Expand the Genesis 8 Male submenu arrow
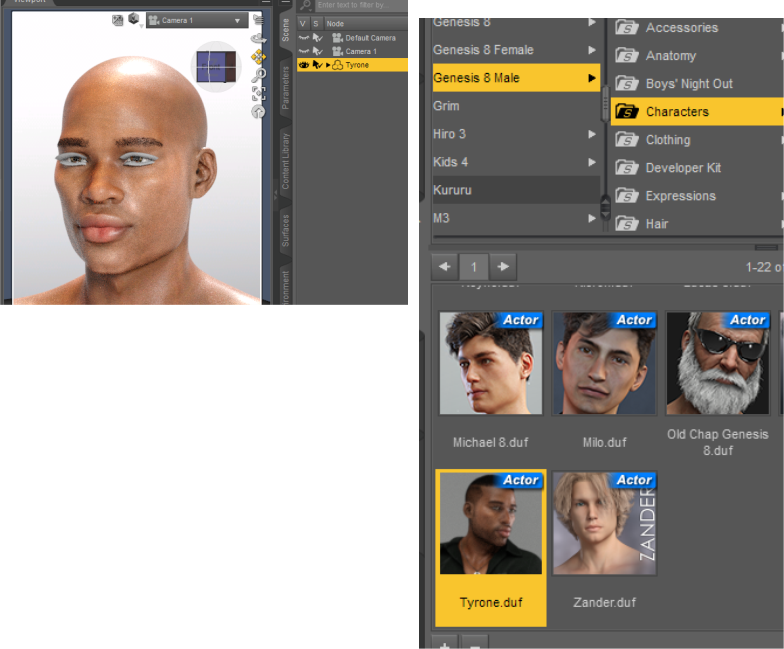 (592, 78)
